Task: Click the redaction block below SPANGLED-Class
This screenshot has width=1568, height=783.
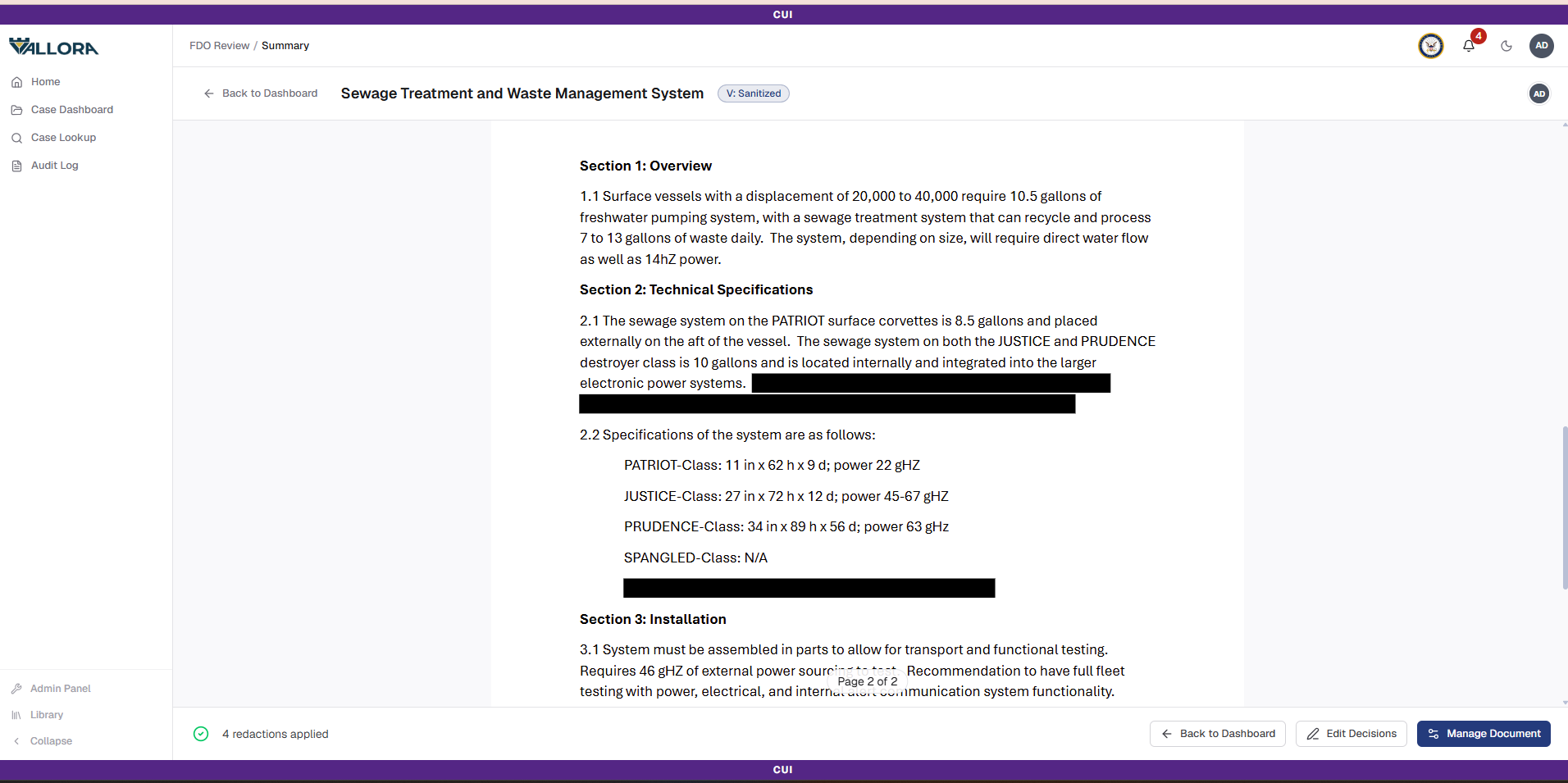Action: tap(809, 588)
